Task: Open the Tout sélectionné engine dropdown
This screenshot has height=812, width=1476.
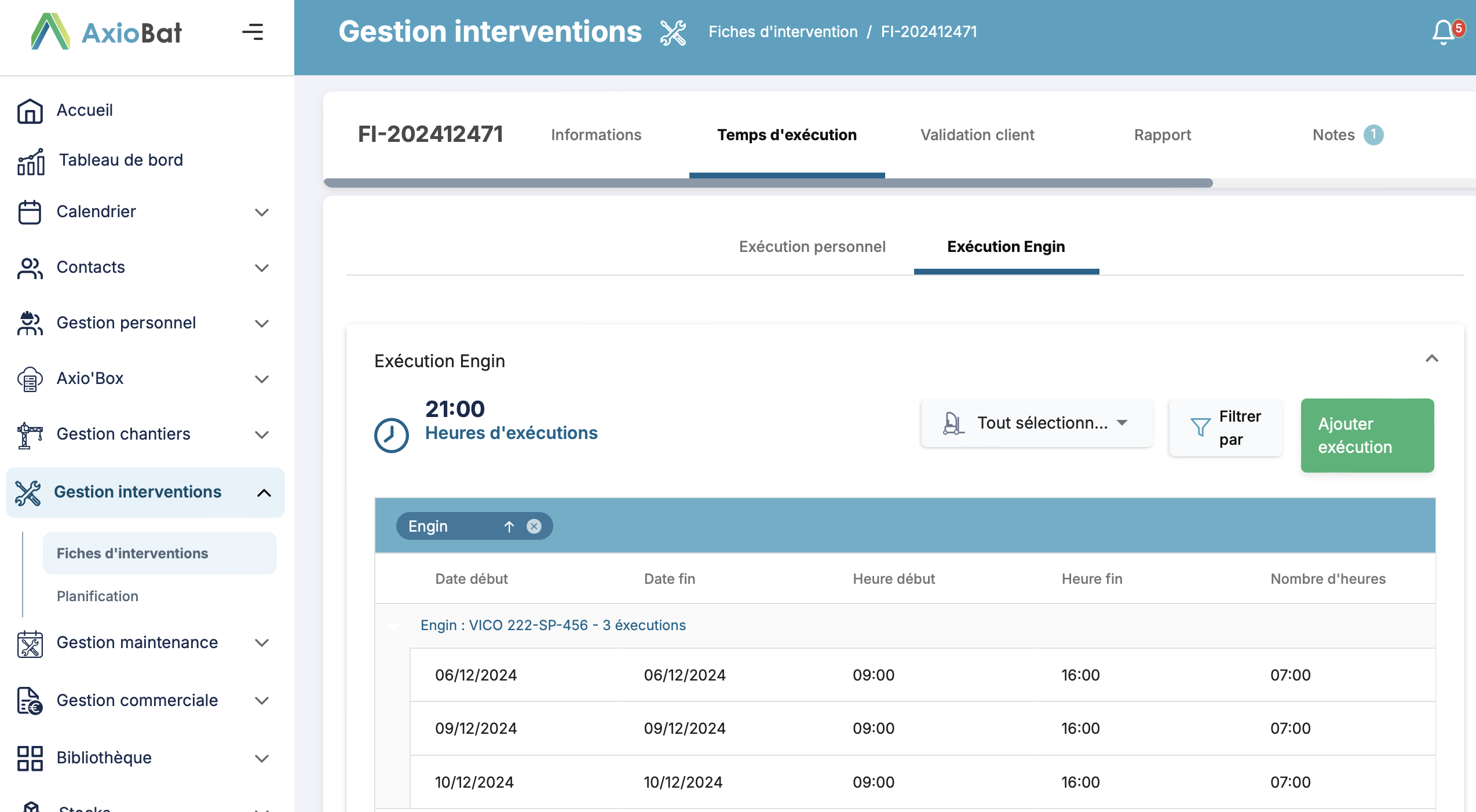Action: [x=1036, y=423]
